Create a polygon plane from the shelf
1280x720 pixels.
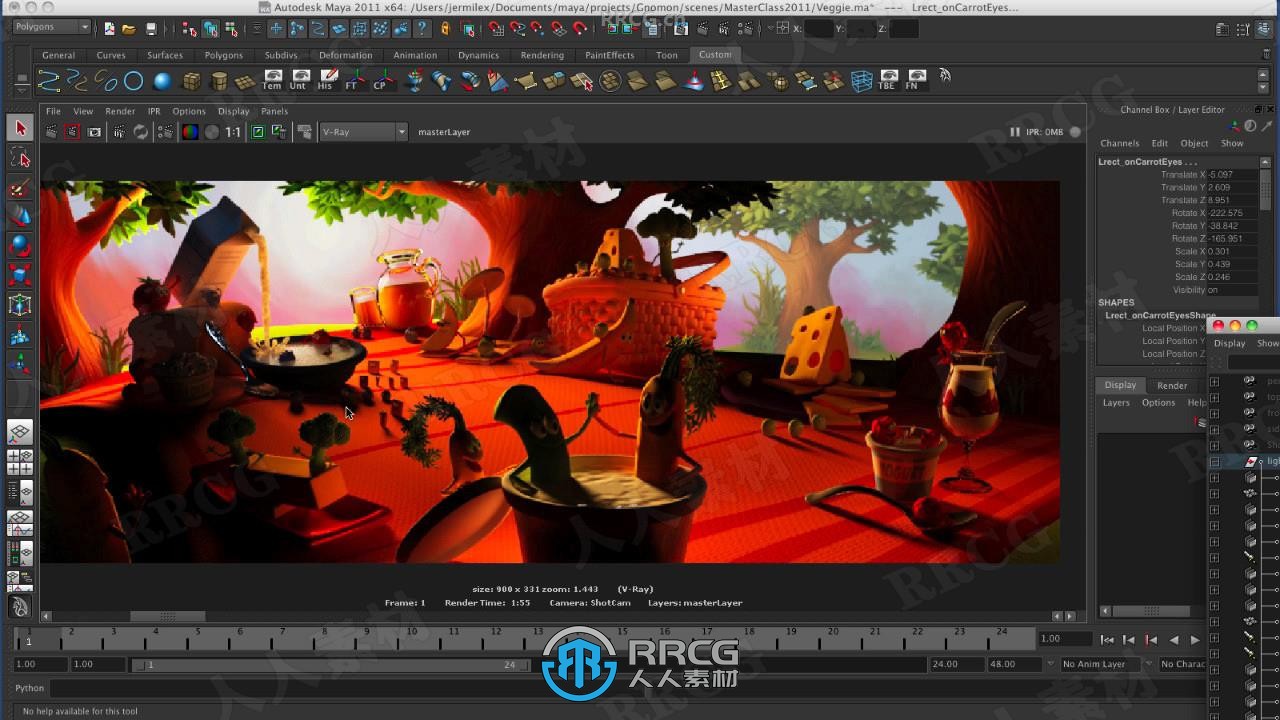click(245, 82)
